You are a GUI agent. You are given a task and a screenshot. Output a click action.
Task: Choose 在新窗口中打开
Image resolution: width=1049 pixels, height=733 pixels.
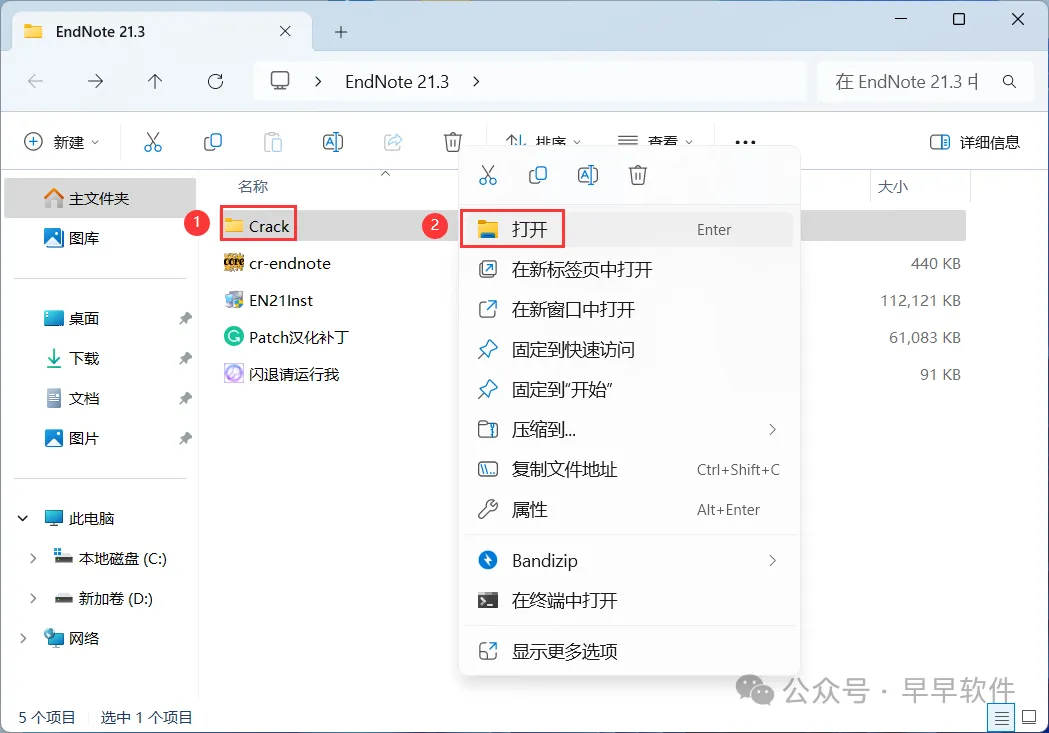629,310
